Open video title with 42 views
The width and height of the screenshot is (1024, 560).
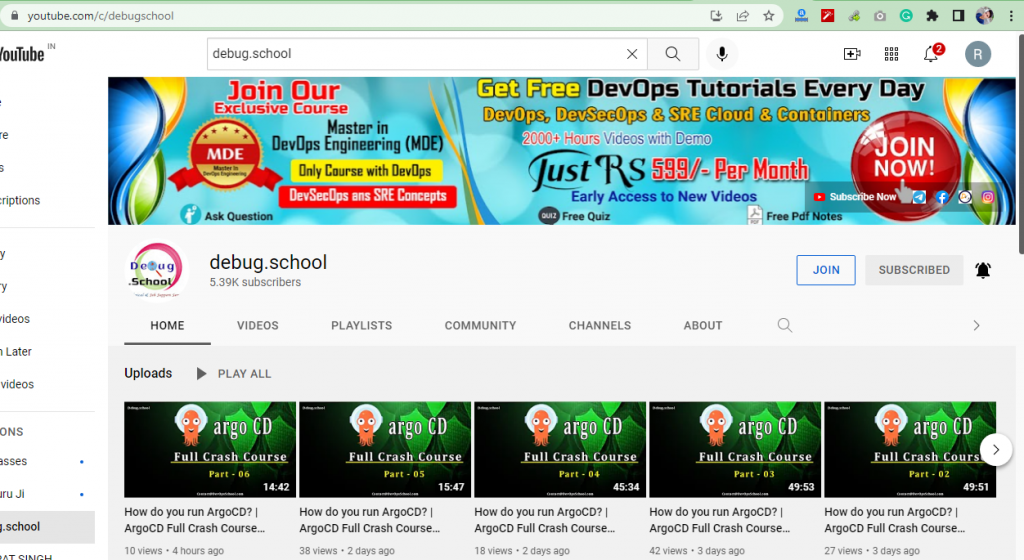pos(720,520)
